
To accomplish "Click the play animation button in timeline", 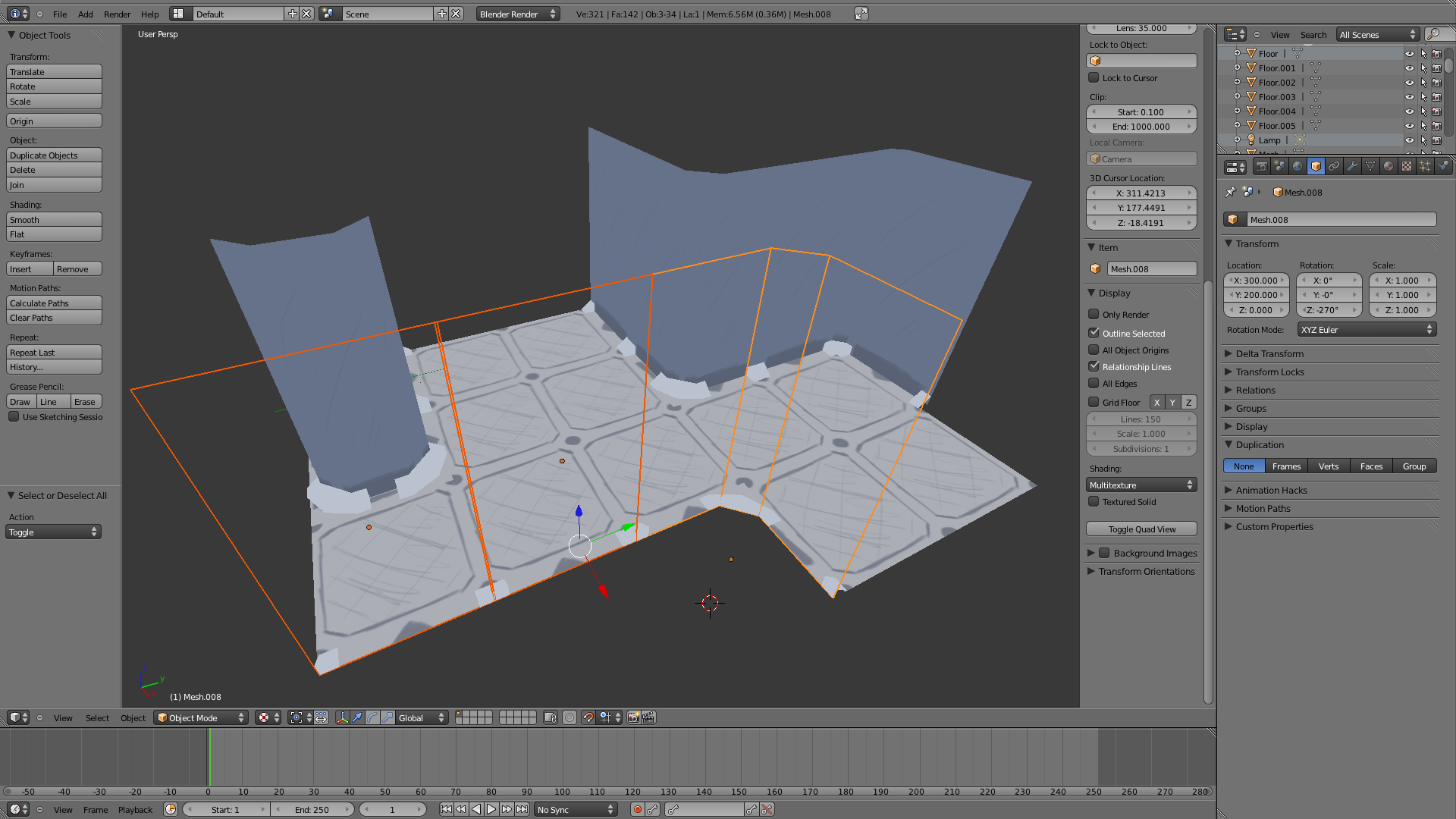I will tap(491, 809).
